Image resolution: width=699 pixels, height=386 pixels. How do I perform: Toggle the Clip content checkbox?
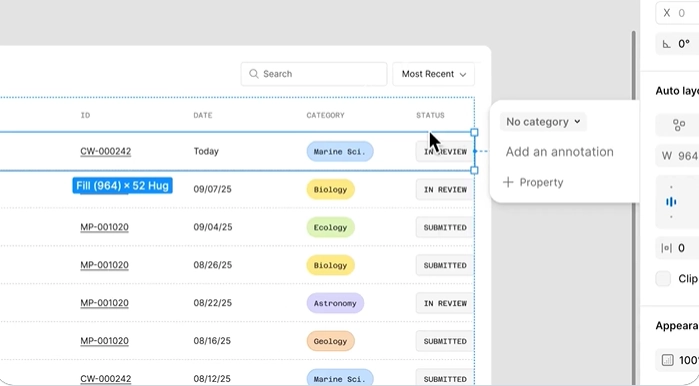(x=663, y=279)
